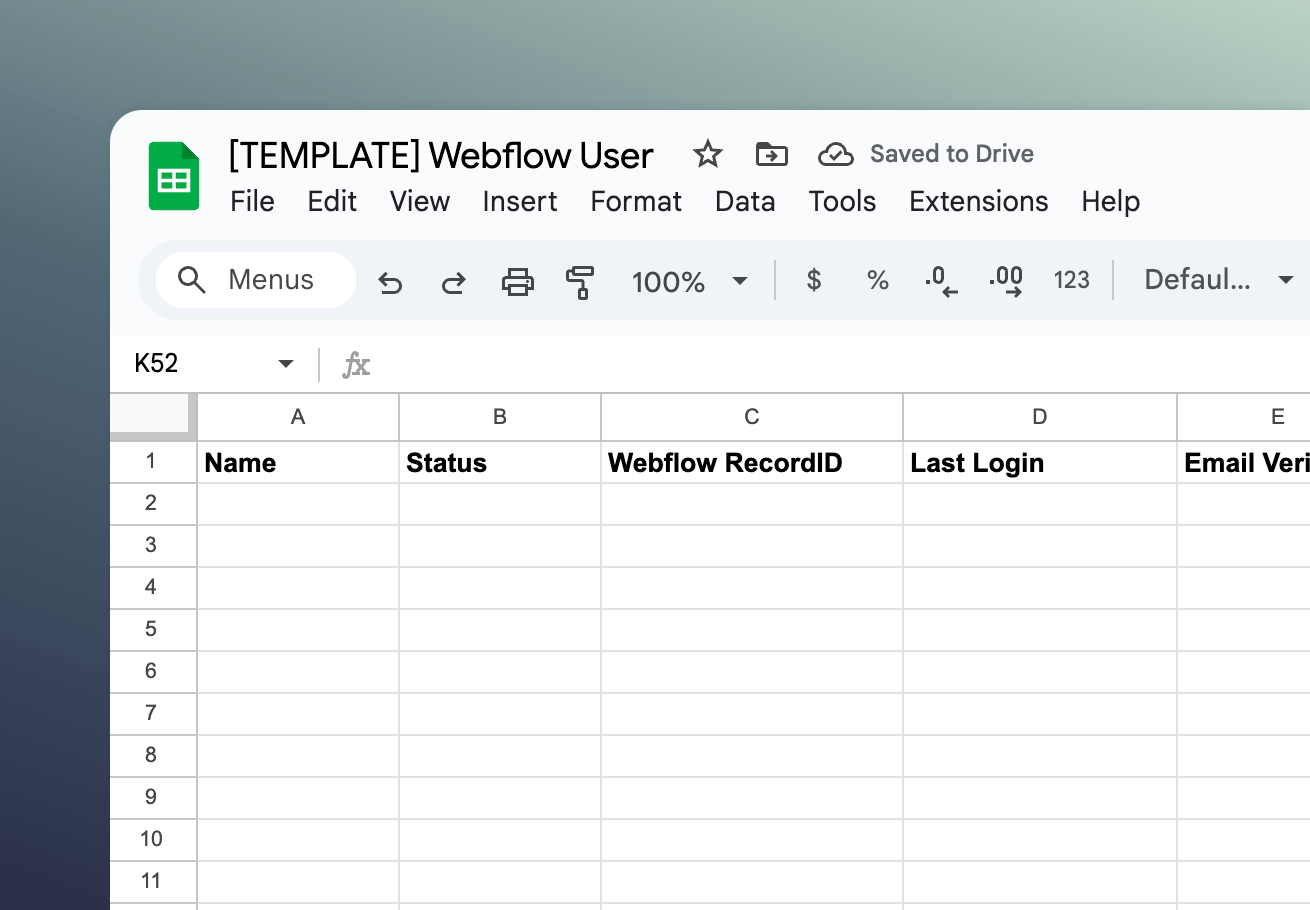
Task: Open the zoom 100% dropdown
Action: pos(690,281)
